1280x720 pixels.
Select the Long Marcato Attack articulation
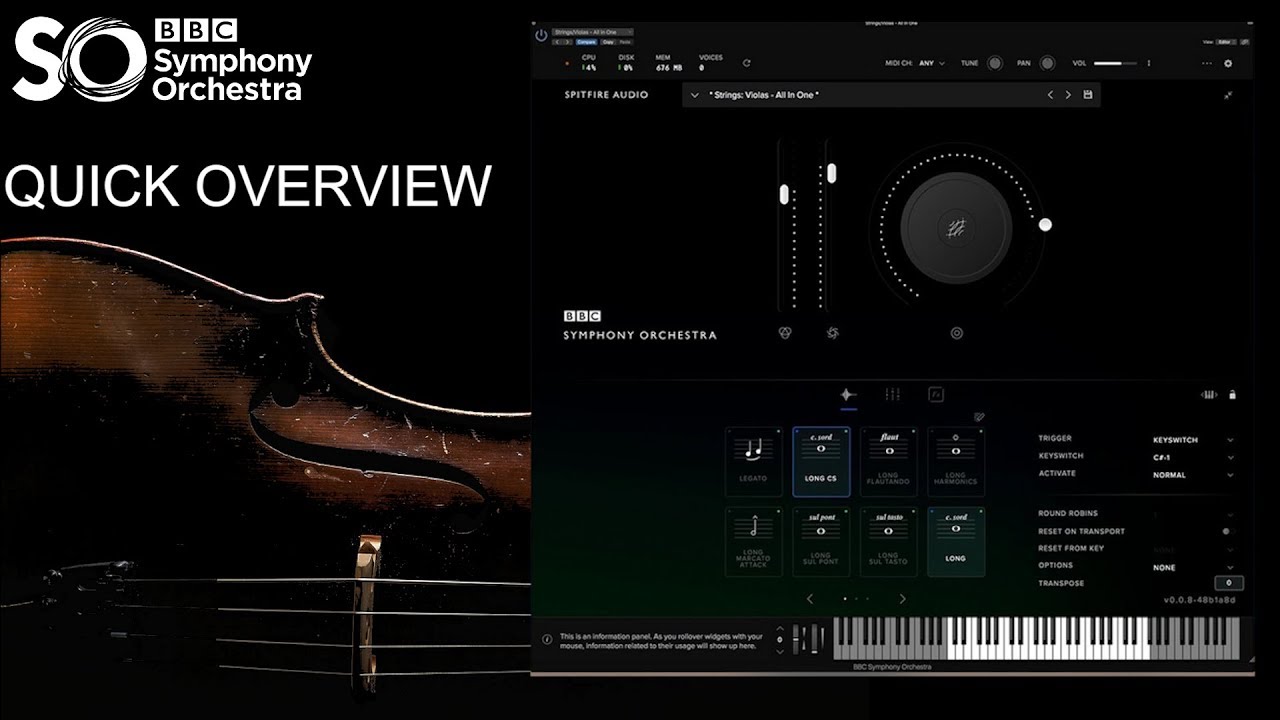pos(753,541)
